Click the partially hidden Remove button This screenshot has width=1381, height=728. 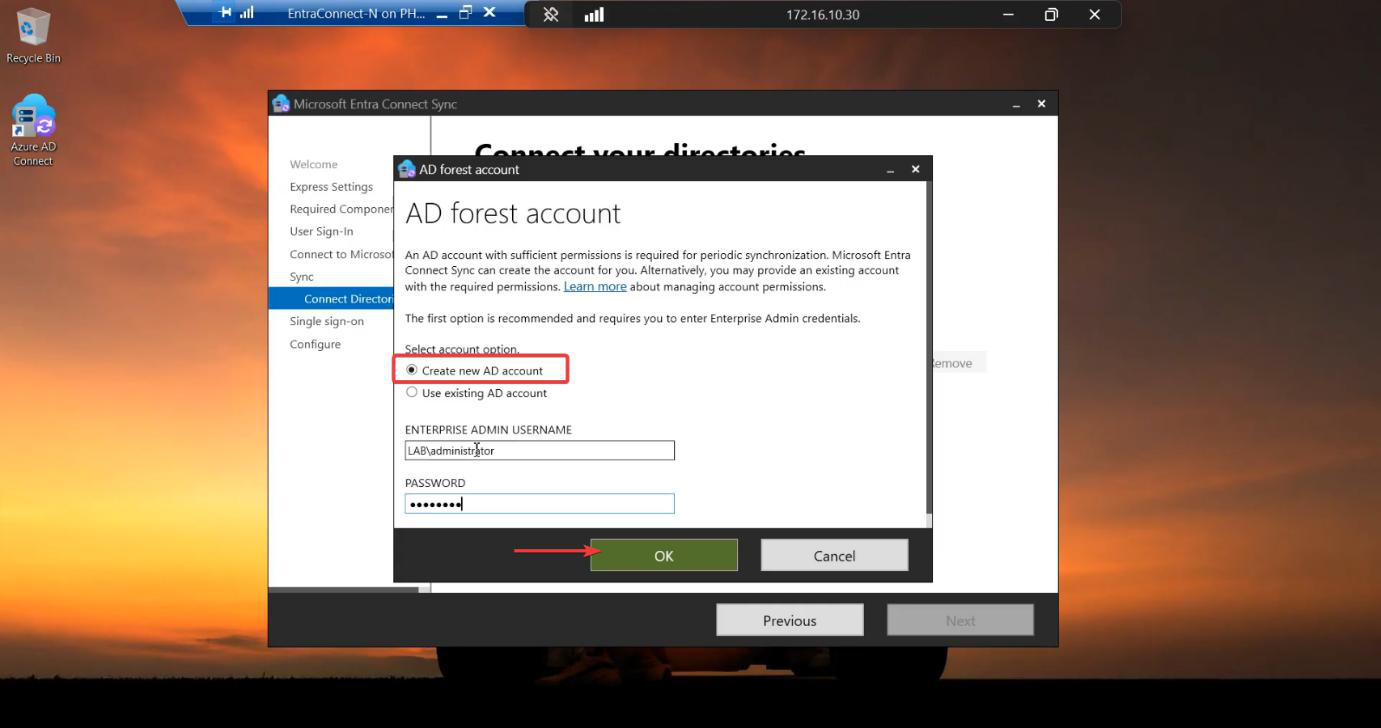click(958, 363)
